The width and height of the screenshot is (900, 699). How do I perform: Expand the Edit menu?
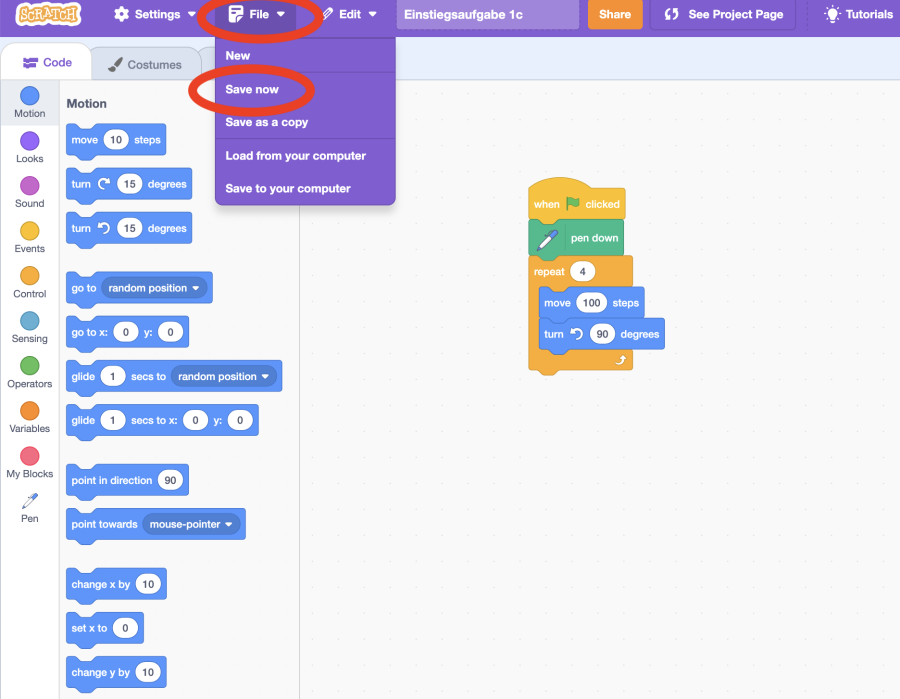[349, 14]
